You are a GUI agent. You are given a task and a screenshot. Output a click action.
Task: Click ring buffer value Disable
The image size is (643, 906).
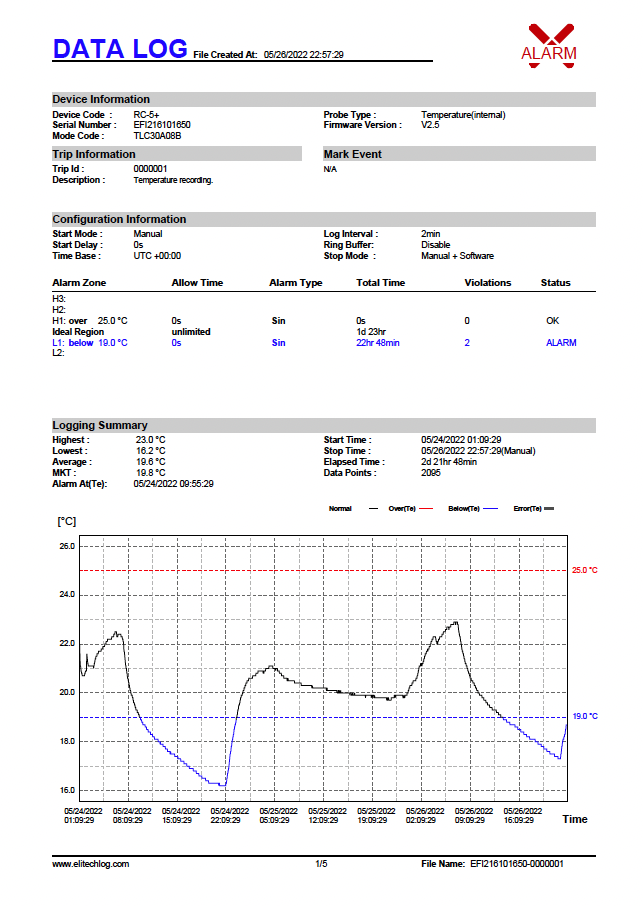[x=436, y=245]
